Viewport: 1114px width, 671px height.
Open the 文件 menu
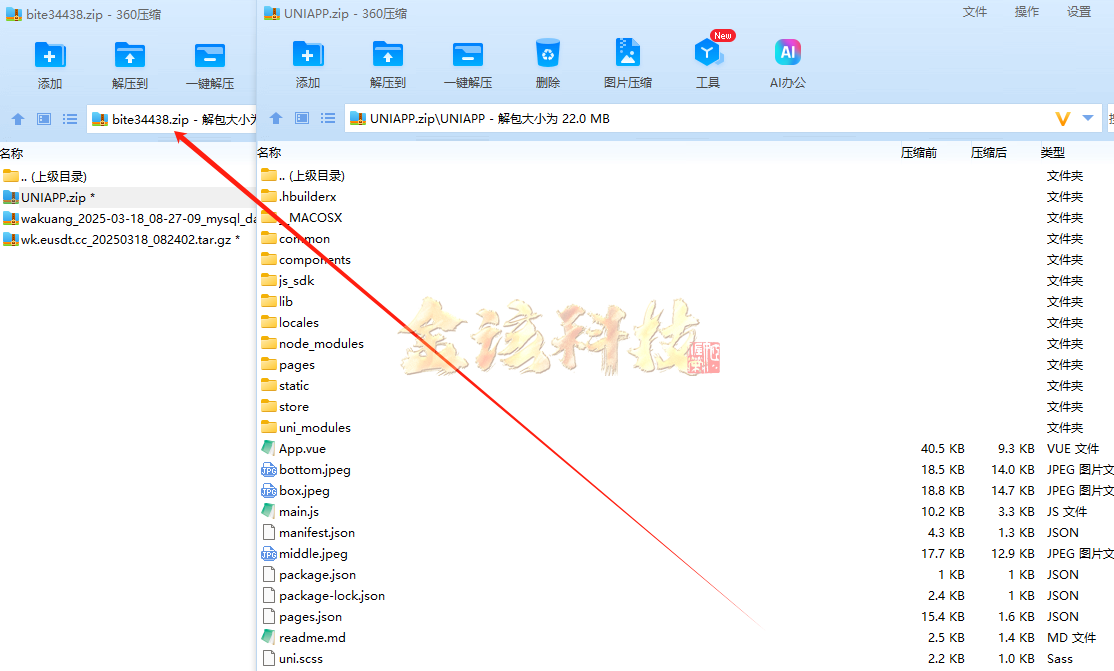tap(974, 12)
